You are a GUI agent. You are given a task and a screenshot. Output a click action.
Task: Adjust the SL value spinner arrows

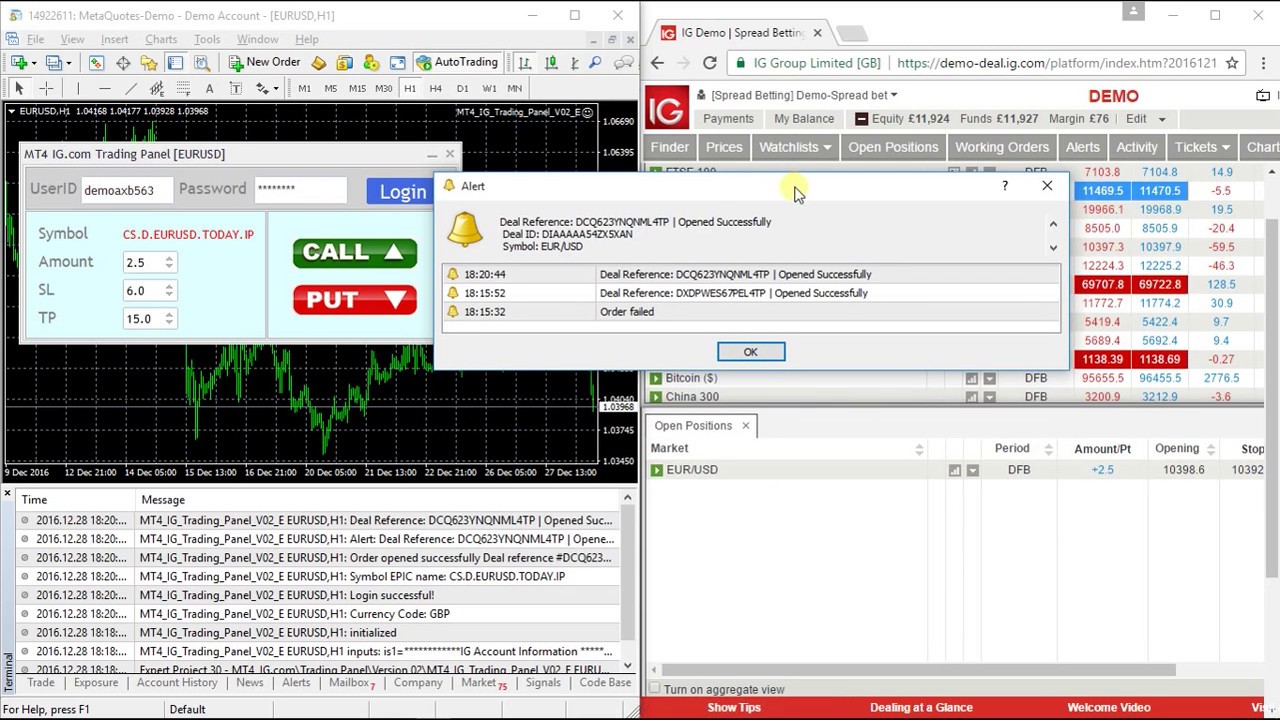click(x=169, y=290)
